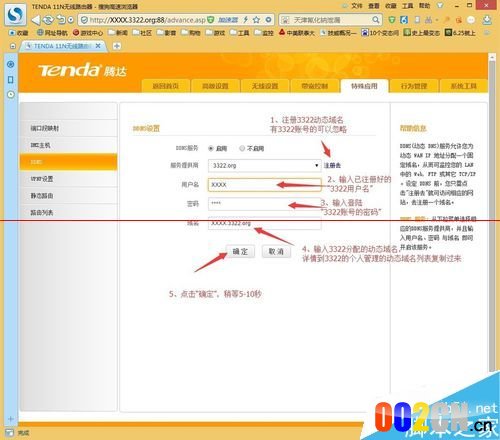
Task: Click the browser back arrow
Action: point(35,20)
